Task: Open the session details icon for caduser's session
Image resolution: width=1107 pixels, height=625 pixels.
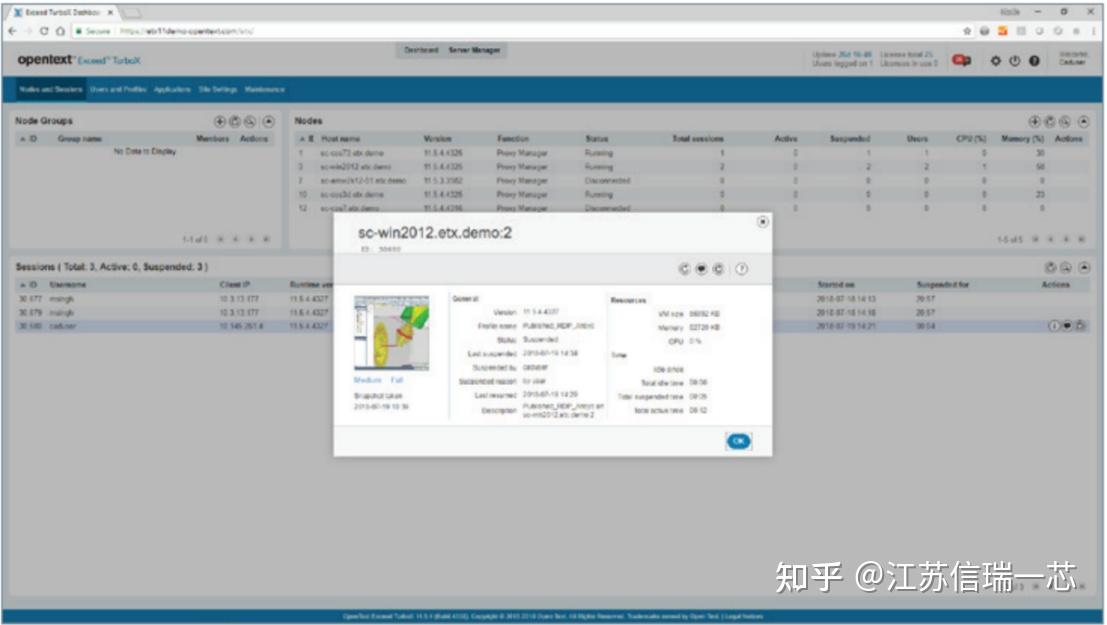Action: click(x=1054, y=325)
